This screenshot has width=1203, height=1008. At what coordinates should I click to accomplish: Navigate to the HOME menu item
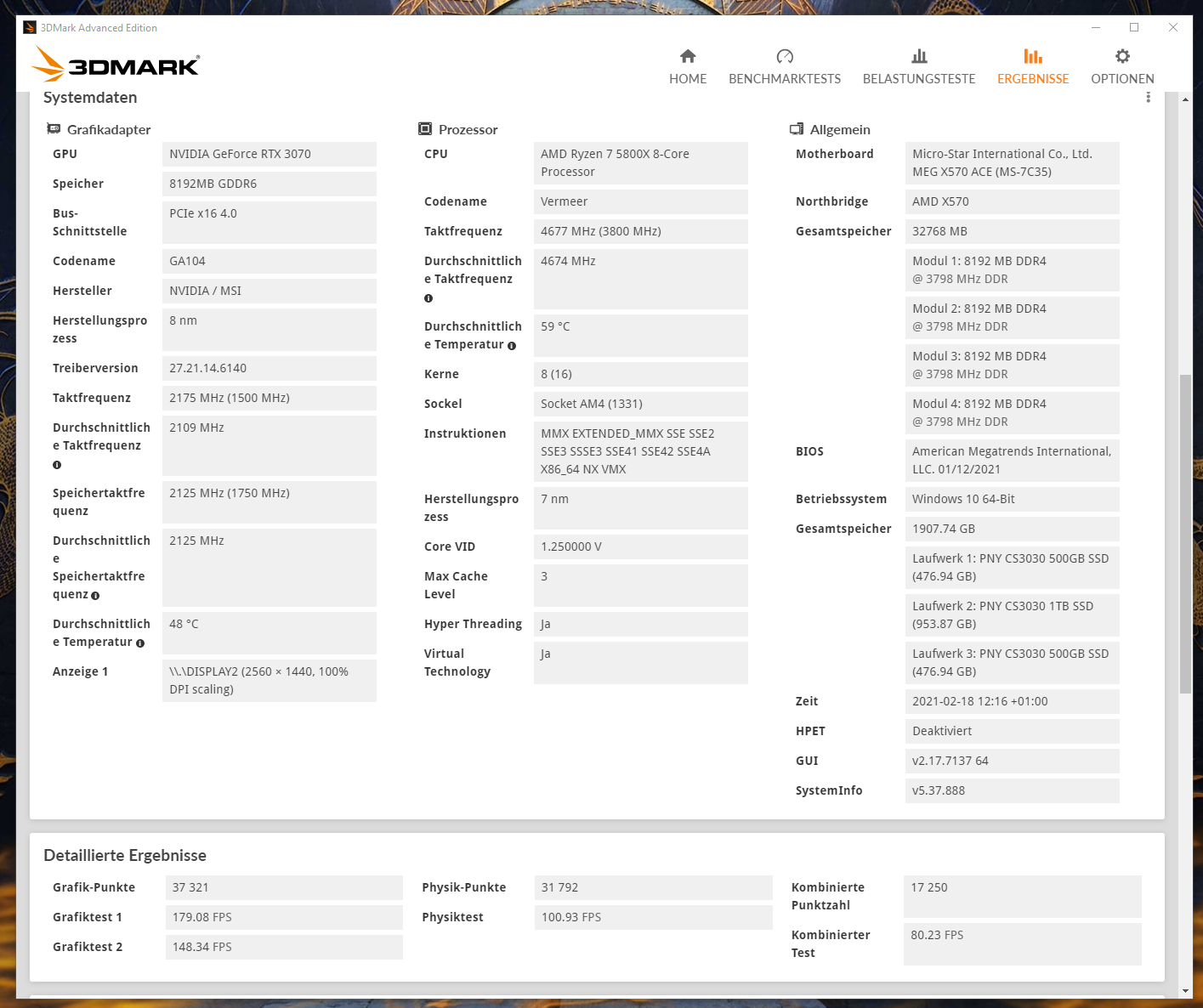(x=688, y=78)
